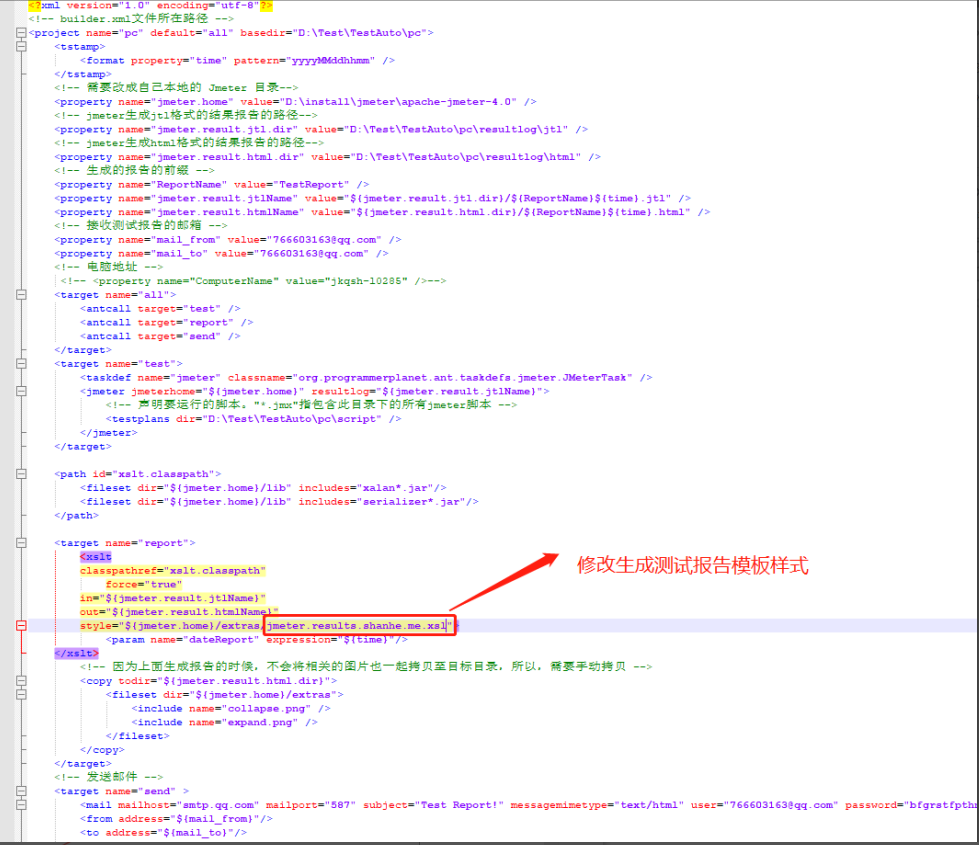Click the out="${jmeter.result.htmlName}" line
Image resolution: width=979 pixels, height=845 pixels.
179,612
